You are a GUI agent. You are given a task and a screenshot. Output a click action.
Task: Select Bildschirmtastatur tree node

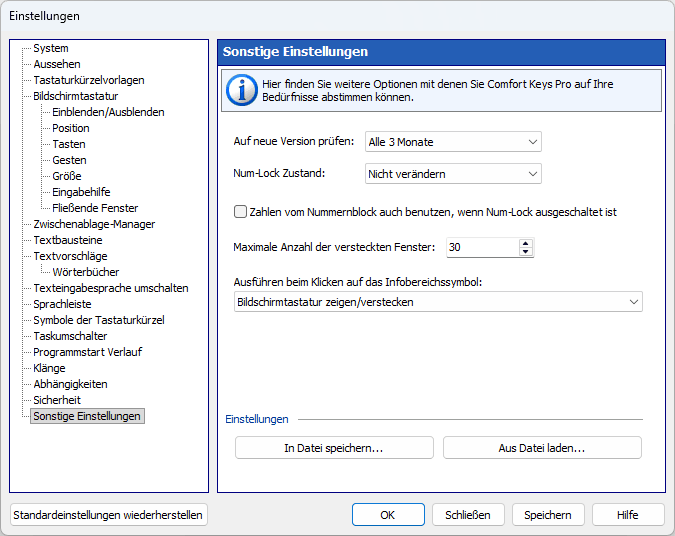[76, 96]
